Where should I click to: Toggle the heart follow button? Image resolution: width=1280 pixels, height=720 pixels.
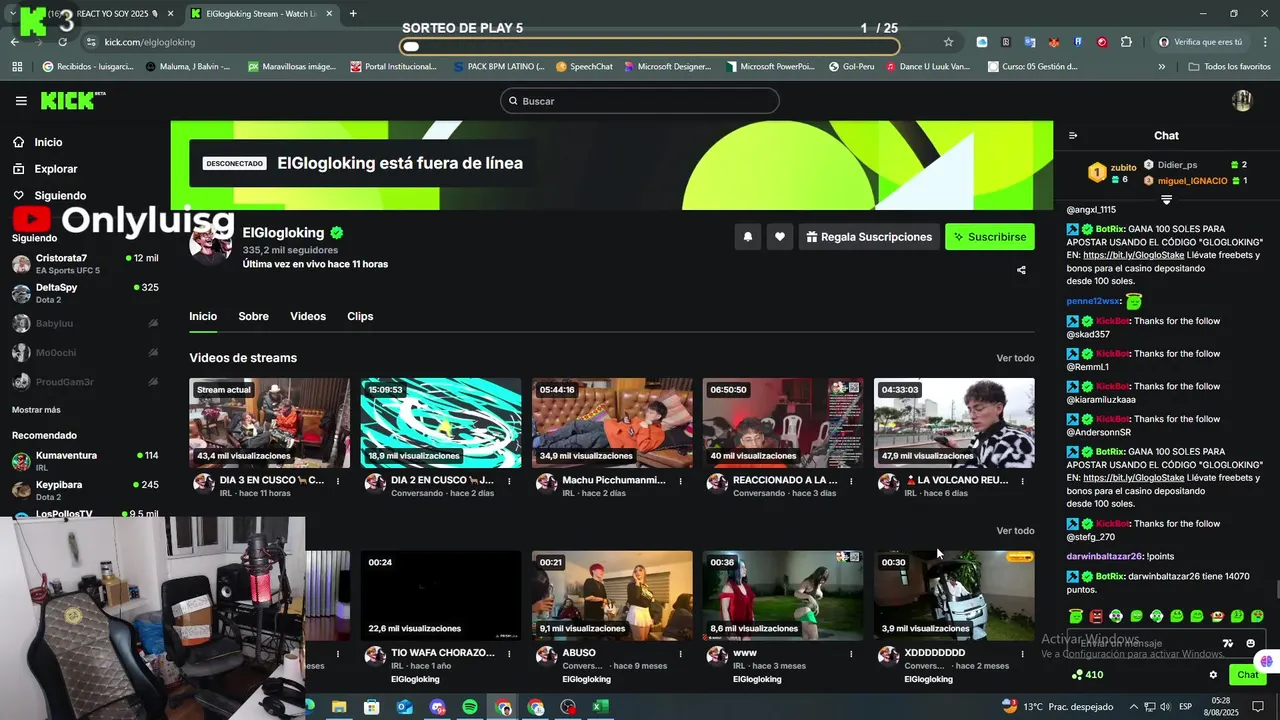tap(780, 237)
